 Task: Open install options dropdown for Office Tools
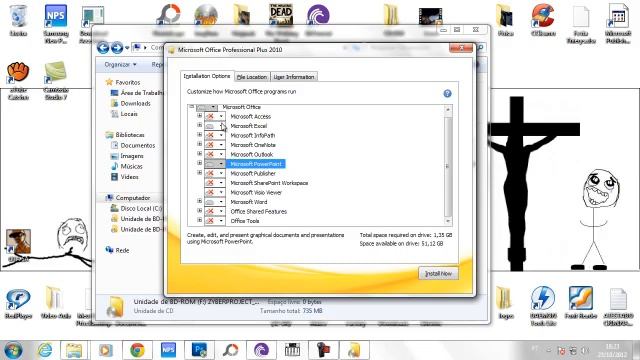[x=215, y=221]
